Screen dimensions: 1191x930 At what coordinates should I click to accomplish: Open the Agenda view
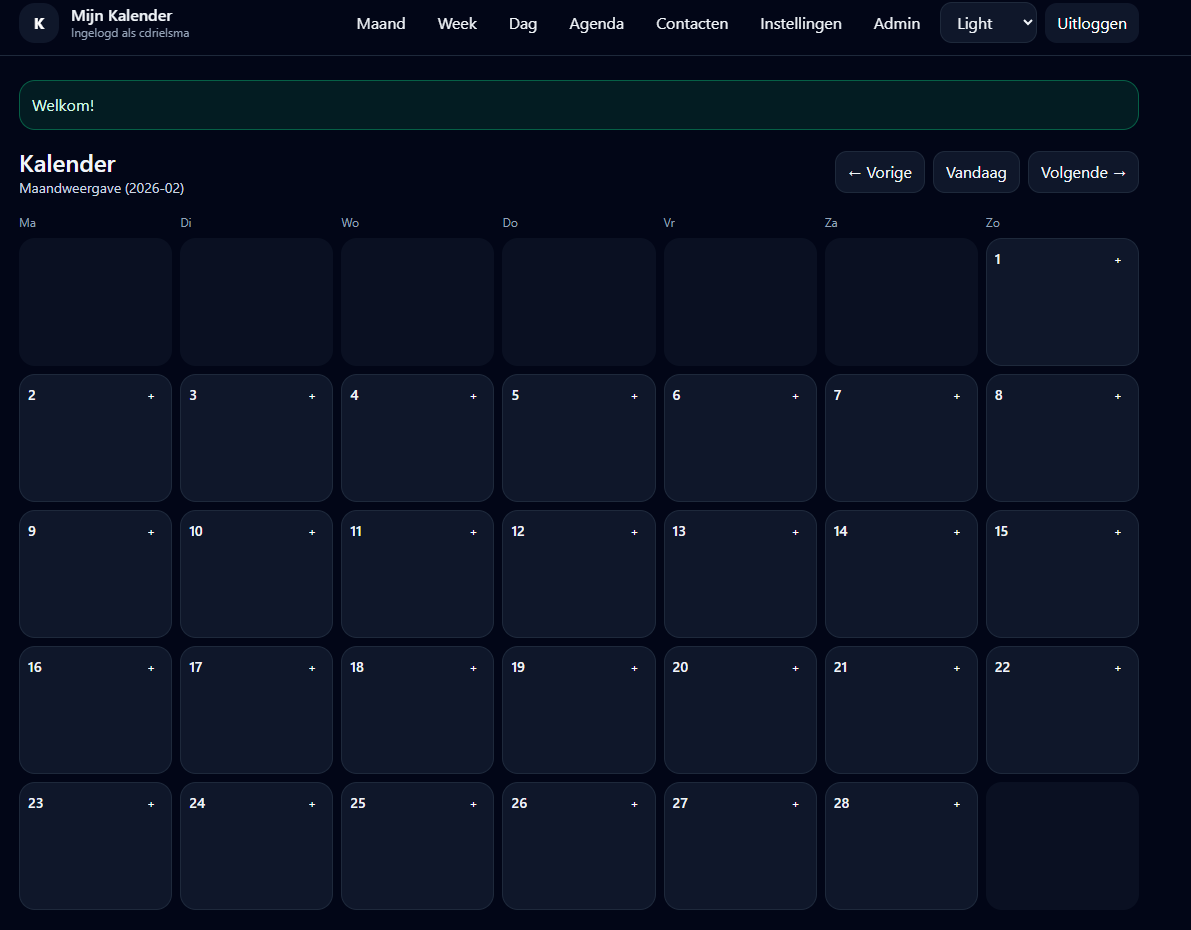click(596, 23)
